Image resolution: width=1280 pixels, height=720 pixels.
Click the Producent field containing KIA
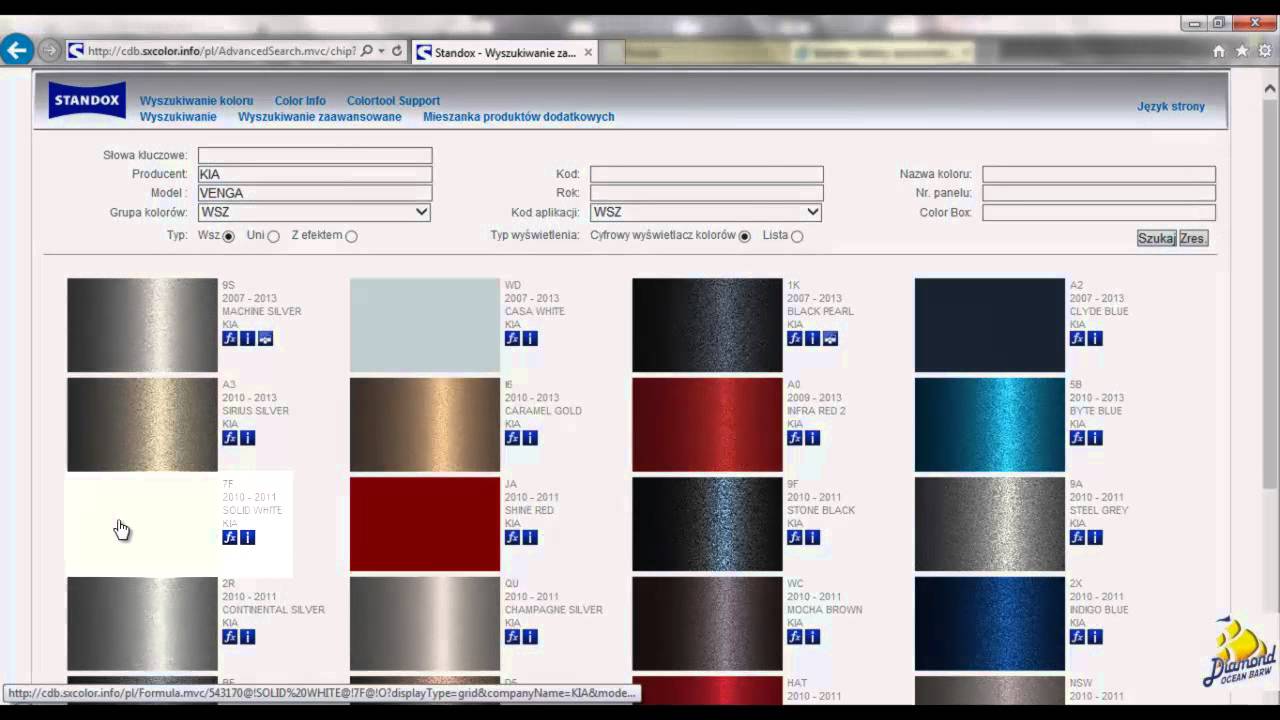[x=315, y=174]
